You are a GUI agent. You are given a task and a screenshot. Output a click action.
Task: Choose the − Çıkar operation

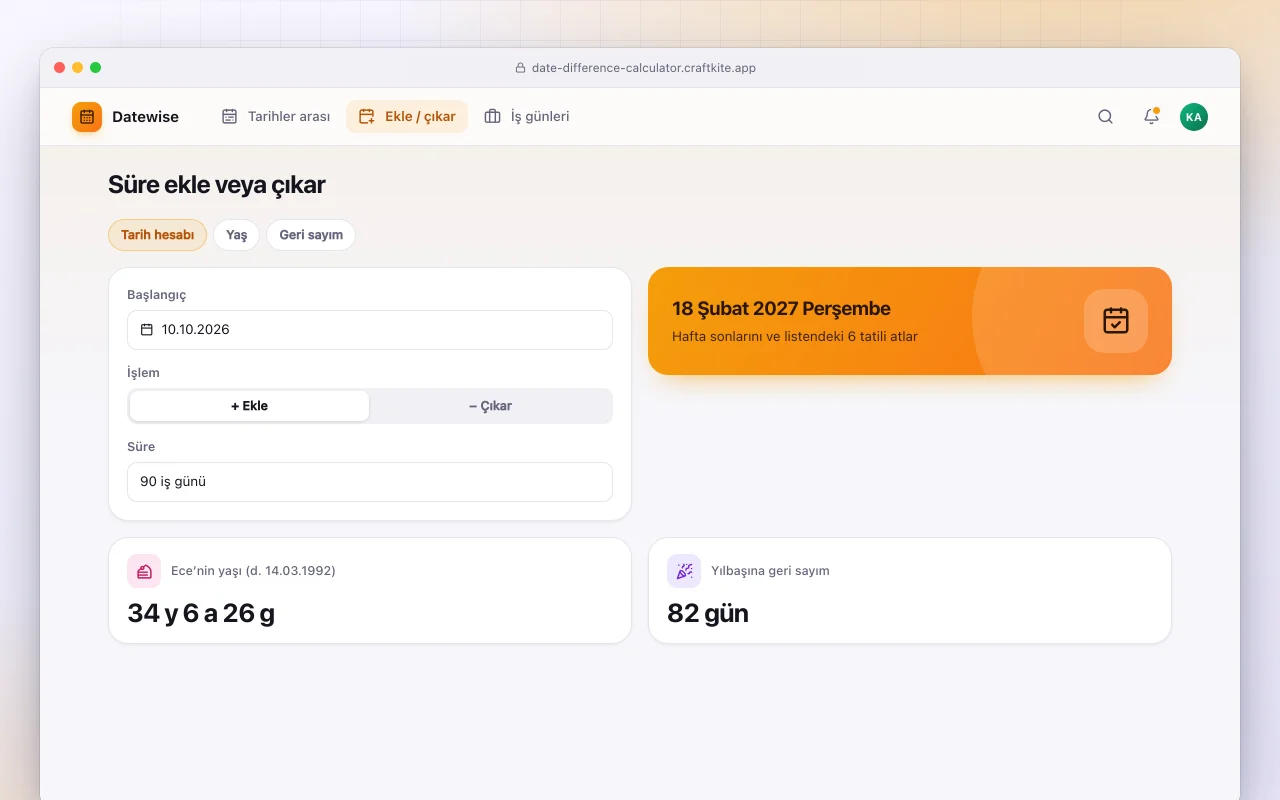click(x=490, y=406)
